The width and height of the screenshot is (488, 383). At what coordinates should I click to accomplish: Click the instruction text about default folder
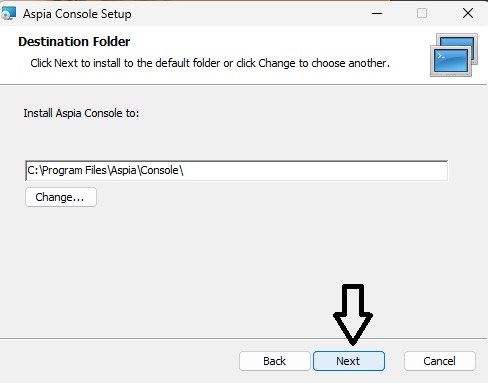(210, 63)
